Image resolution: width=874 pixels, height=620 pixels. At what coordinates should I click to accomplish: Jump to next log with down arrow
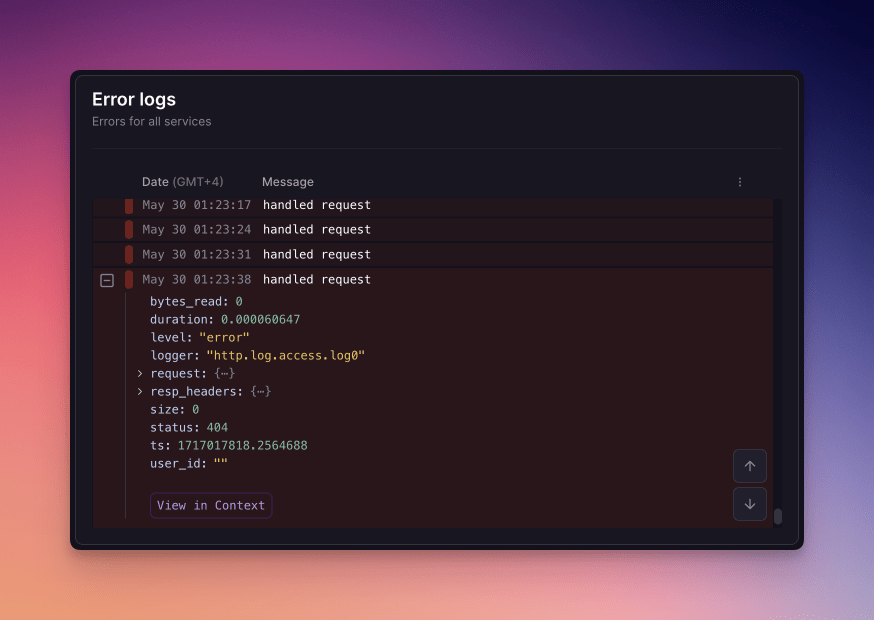(750, 504)
